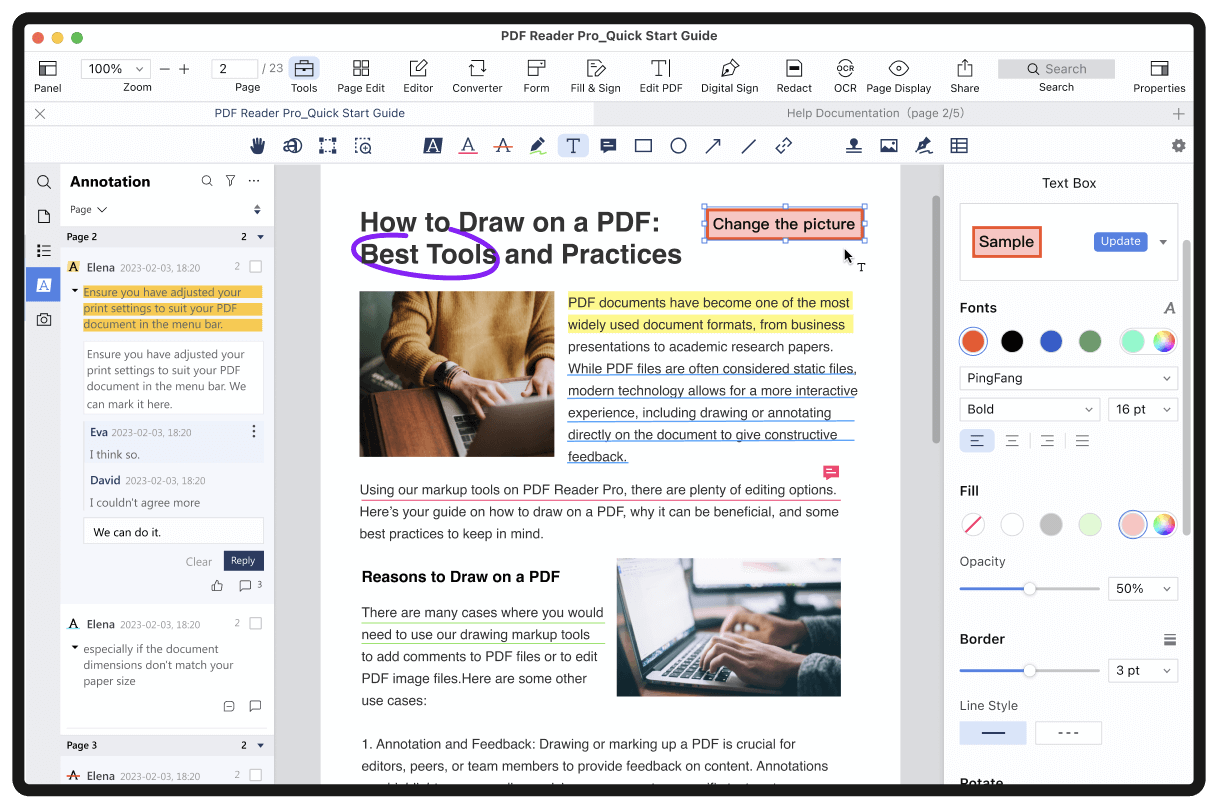Viewport: 1218px width, 808px height.
Task: Tick checkbox on Elena's Page 3 annotation
Action: 255,775
